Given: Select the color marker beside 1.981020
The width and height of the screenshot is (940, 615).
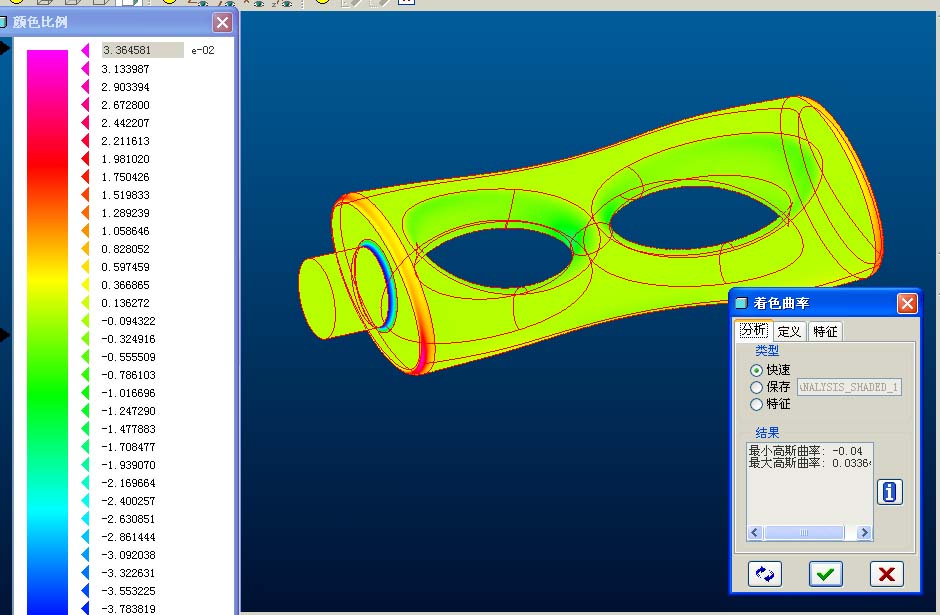Looking at the screenshot, I should 85,159.
